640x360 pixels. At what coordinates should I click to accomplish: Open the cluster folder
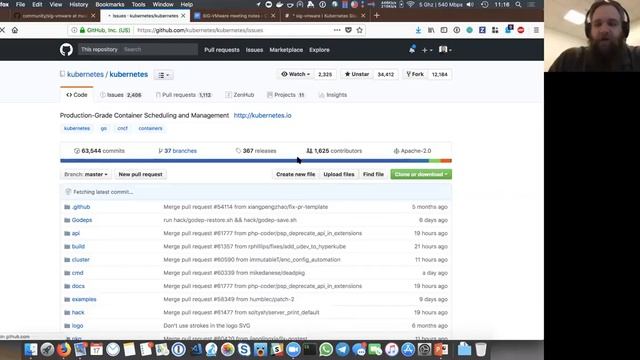[80, 260]
